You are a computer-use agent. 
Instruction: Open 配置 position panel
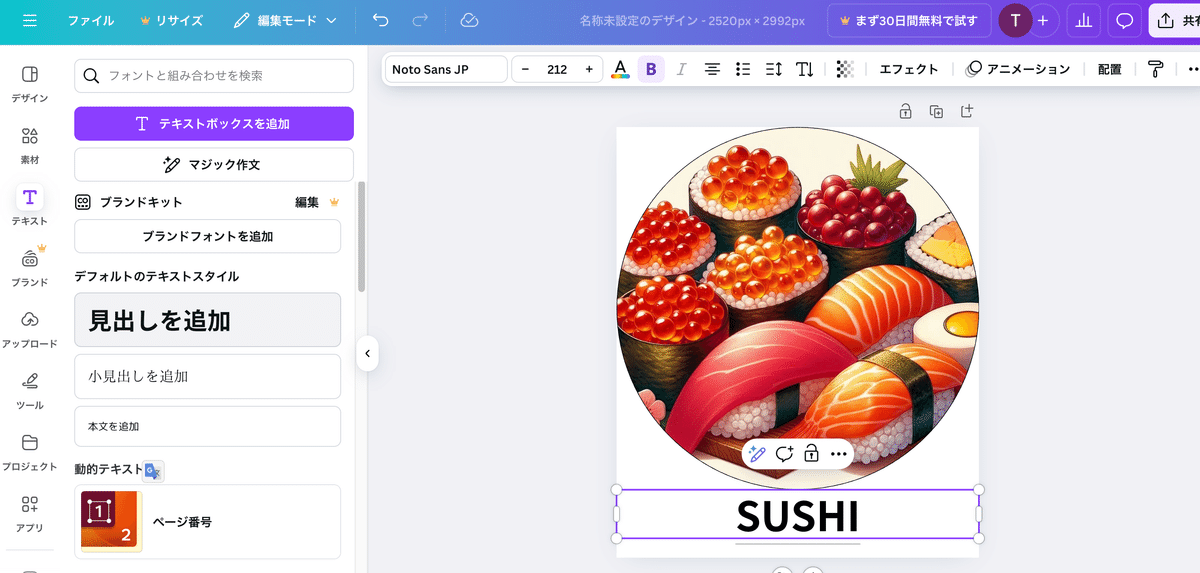coord(1109,69)
